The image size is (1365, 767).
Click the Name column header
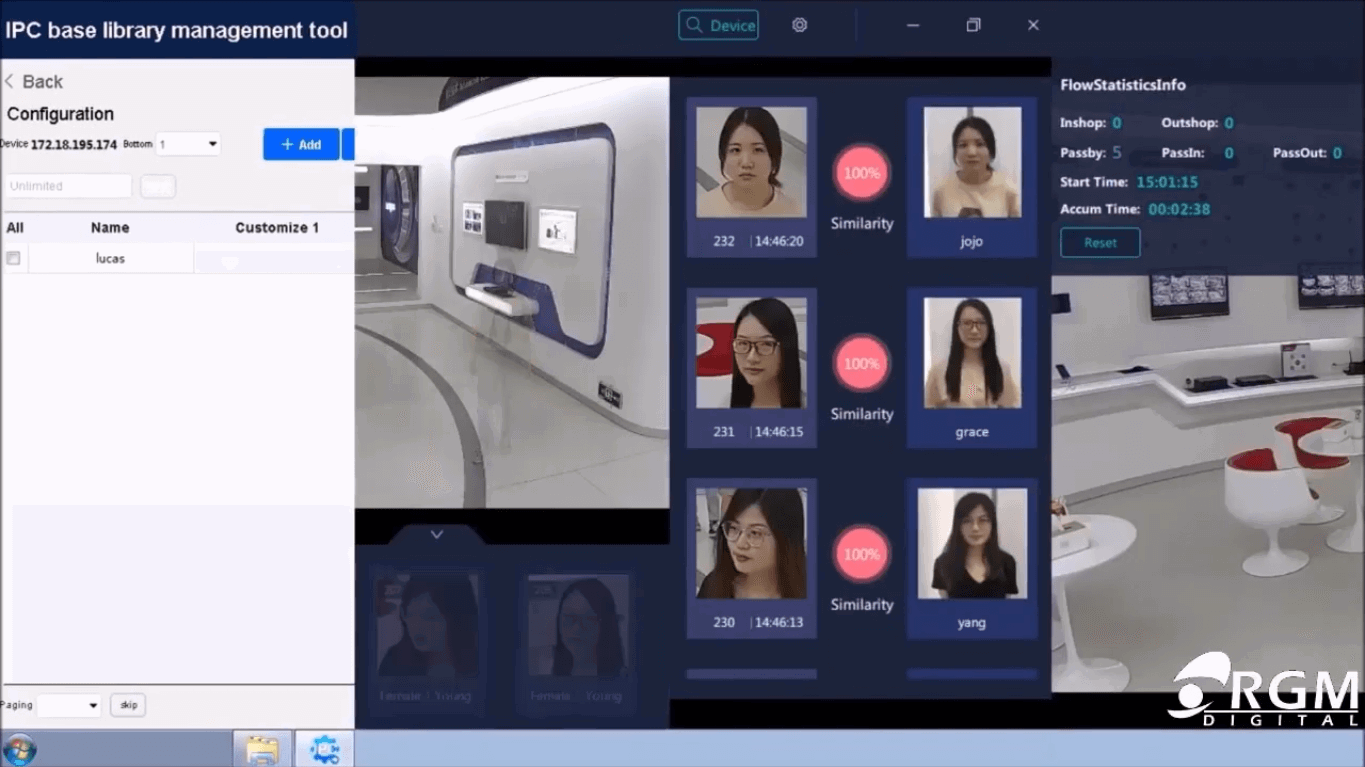pyautogui.click(x=110, y=227)
